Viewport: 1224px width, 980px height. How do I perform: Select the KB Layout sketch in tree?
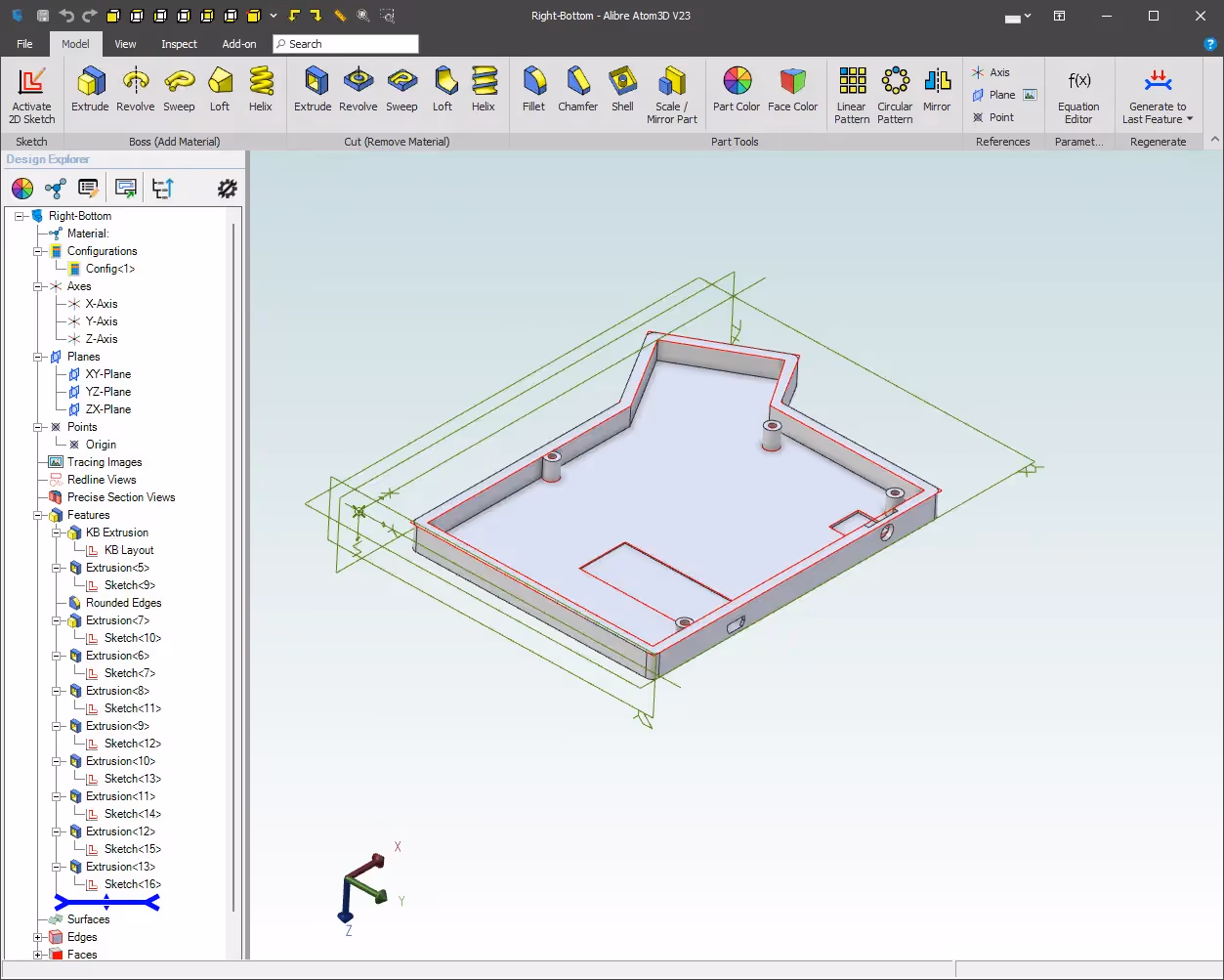pyautogui.click(x=129, y=550)
